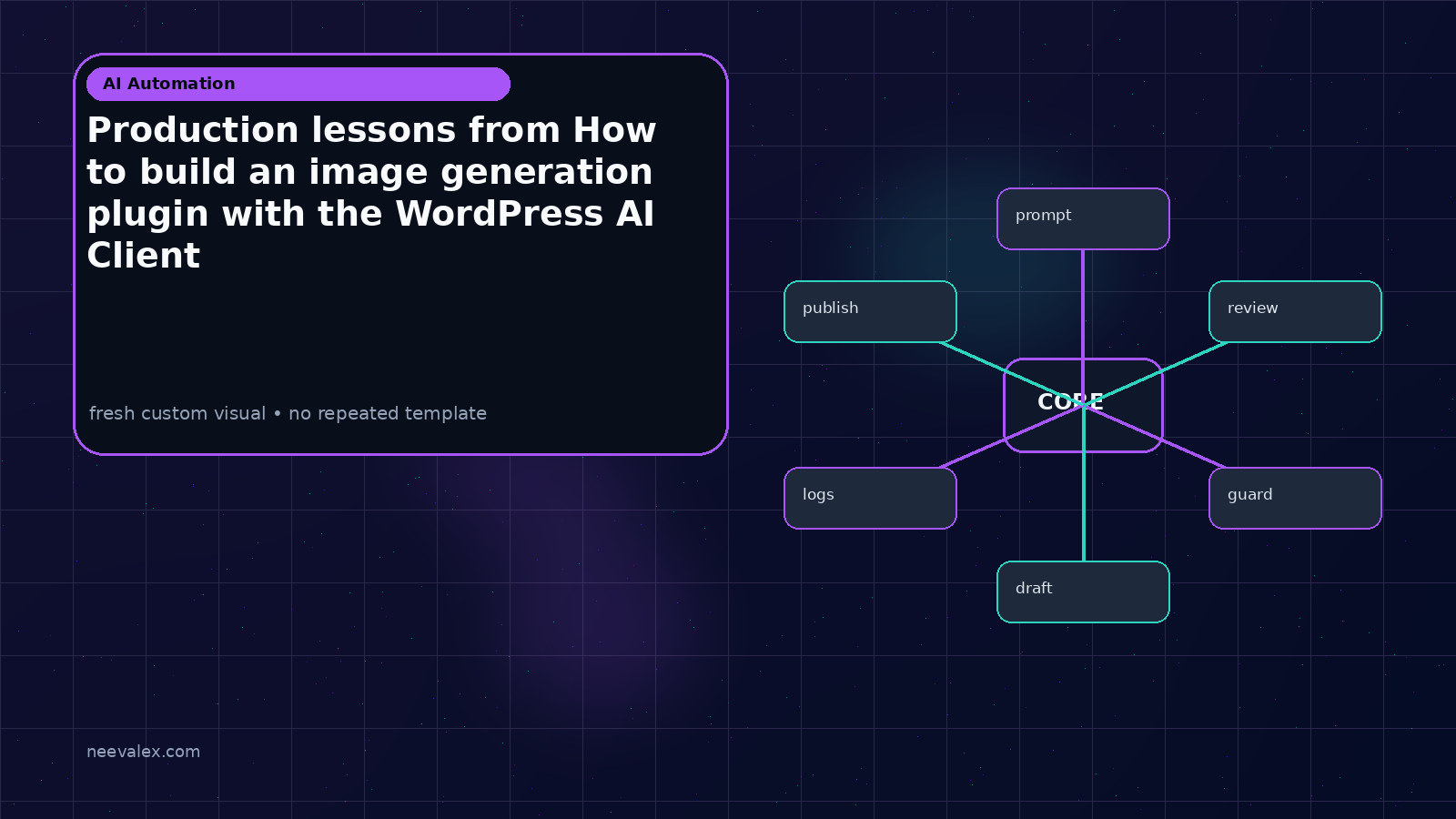Screen dimensions: 1456x819
Task: Select the review node box
Action: click(x=1295, y=311)
